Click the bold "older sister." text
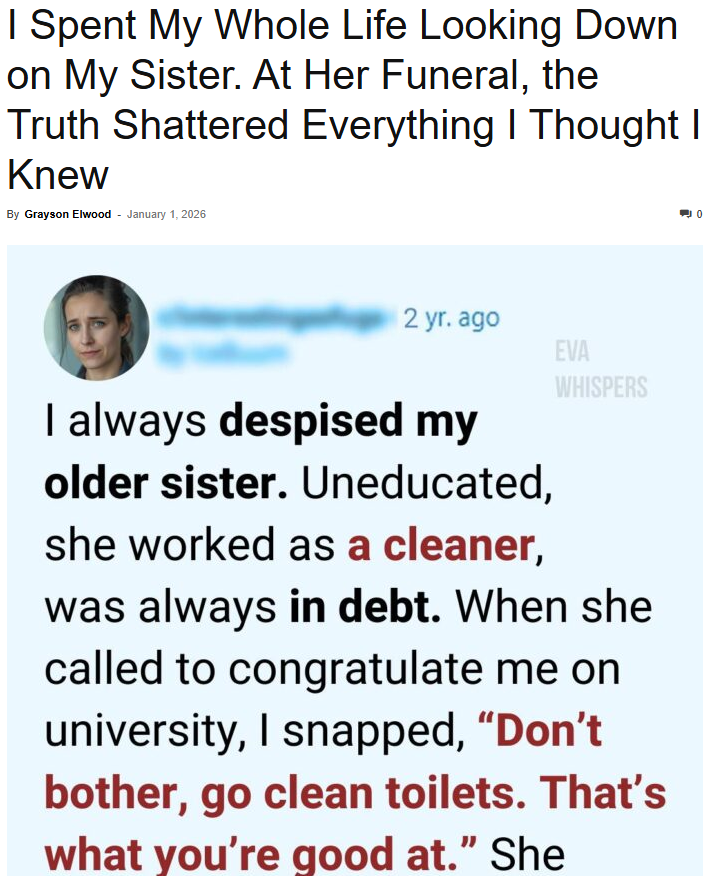 (167, 484)
